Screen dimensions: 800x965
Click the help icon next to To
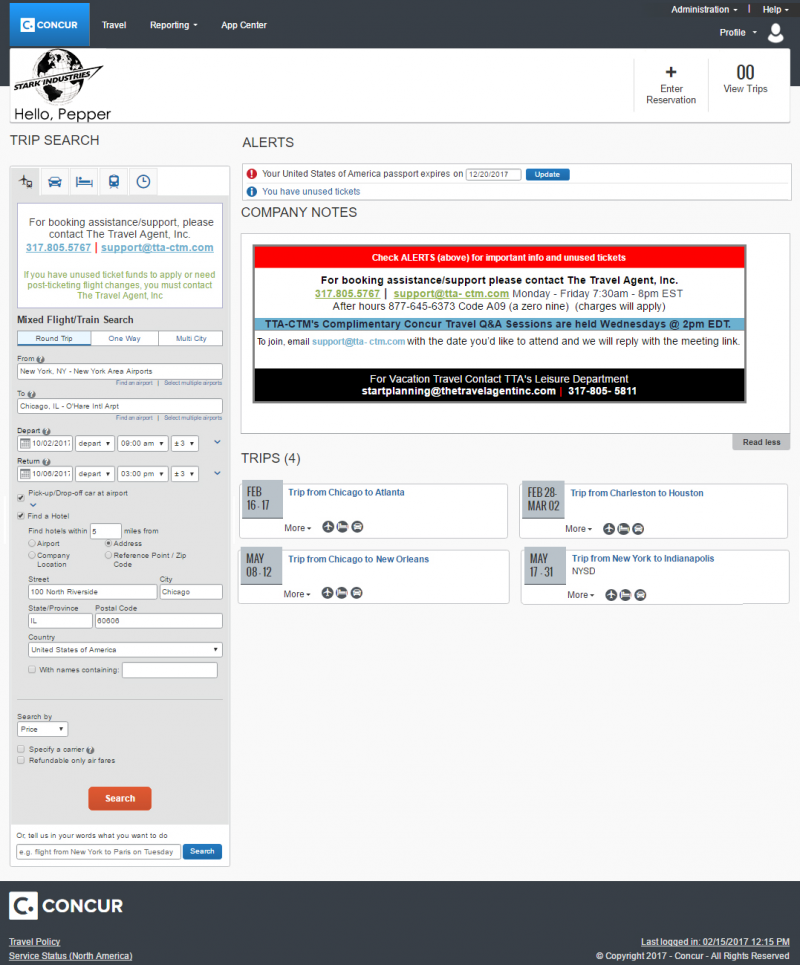(31, 394)
